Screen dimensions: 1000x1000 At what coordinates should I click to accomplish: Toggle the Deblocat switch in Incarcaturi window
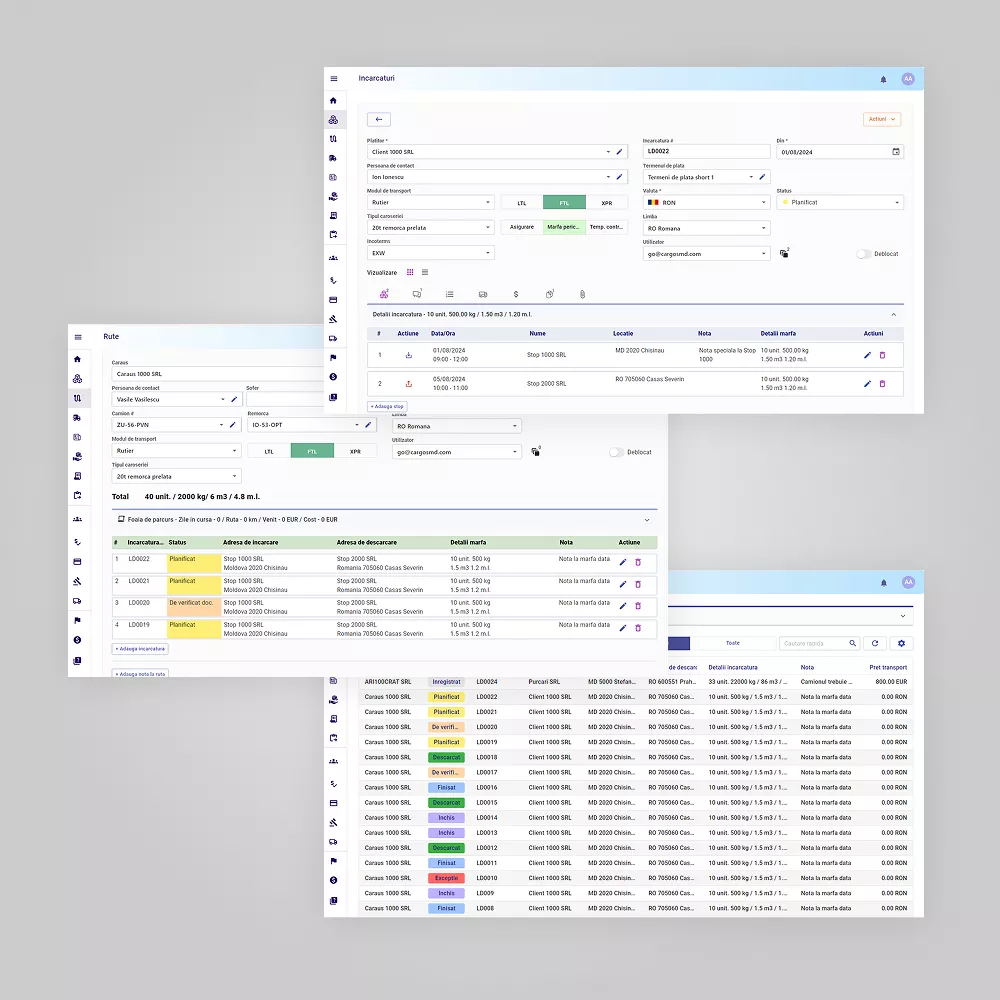[863, 254]
